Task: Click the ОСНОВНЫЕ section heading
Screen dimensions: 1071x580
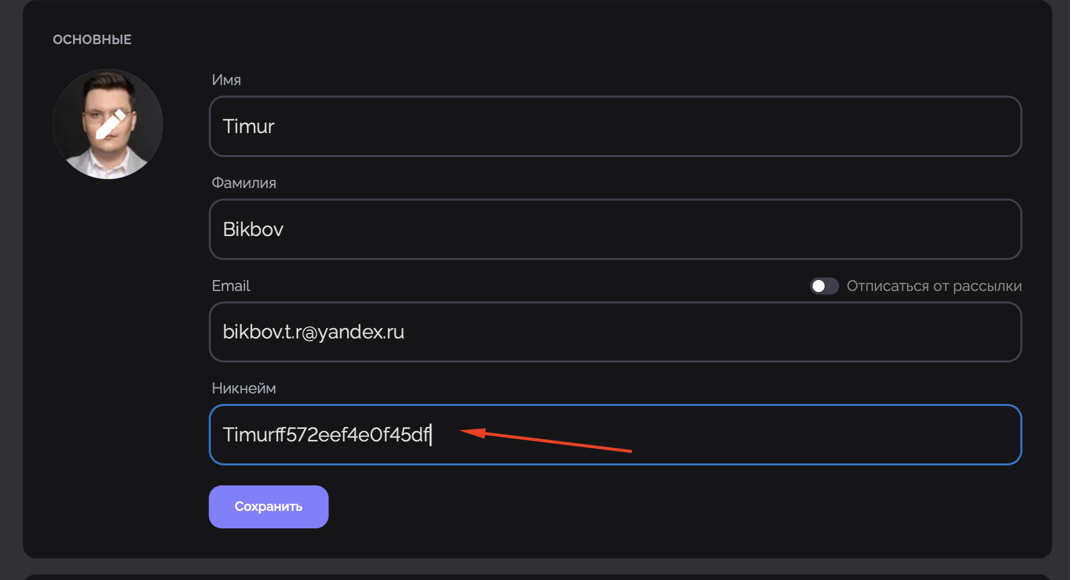Action: (92, 40)
